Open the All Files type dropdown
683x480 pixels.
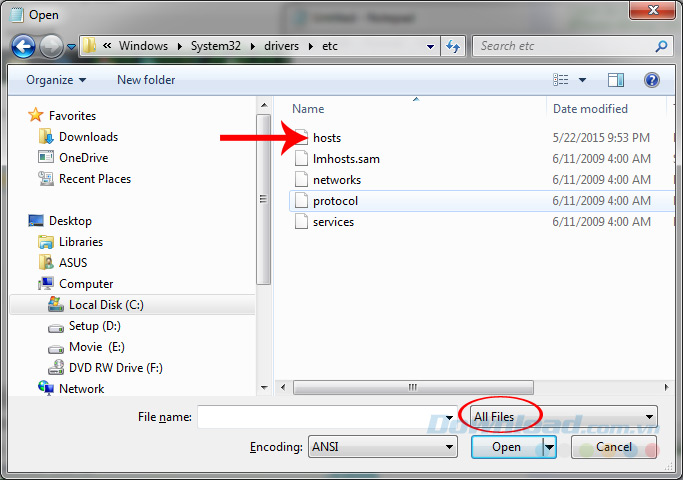point(564,417)
